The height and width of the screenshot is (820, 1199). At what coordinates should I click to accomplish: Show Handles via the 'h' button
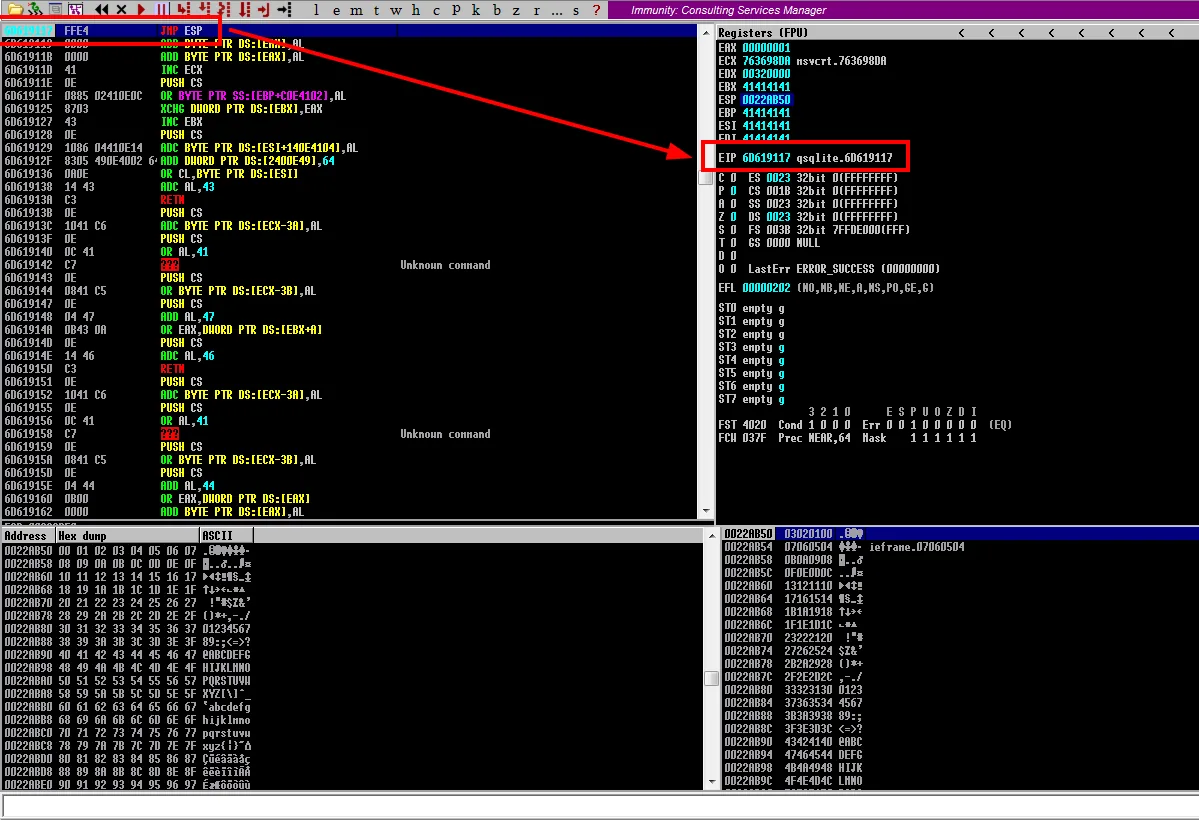pos(415,10)
